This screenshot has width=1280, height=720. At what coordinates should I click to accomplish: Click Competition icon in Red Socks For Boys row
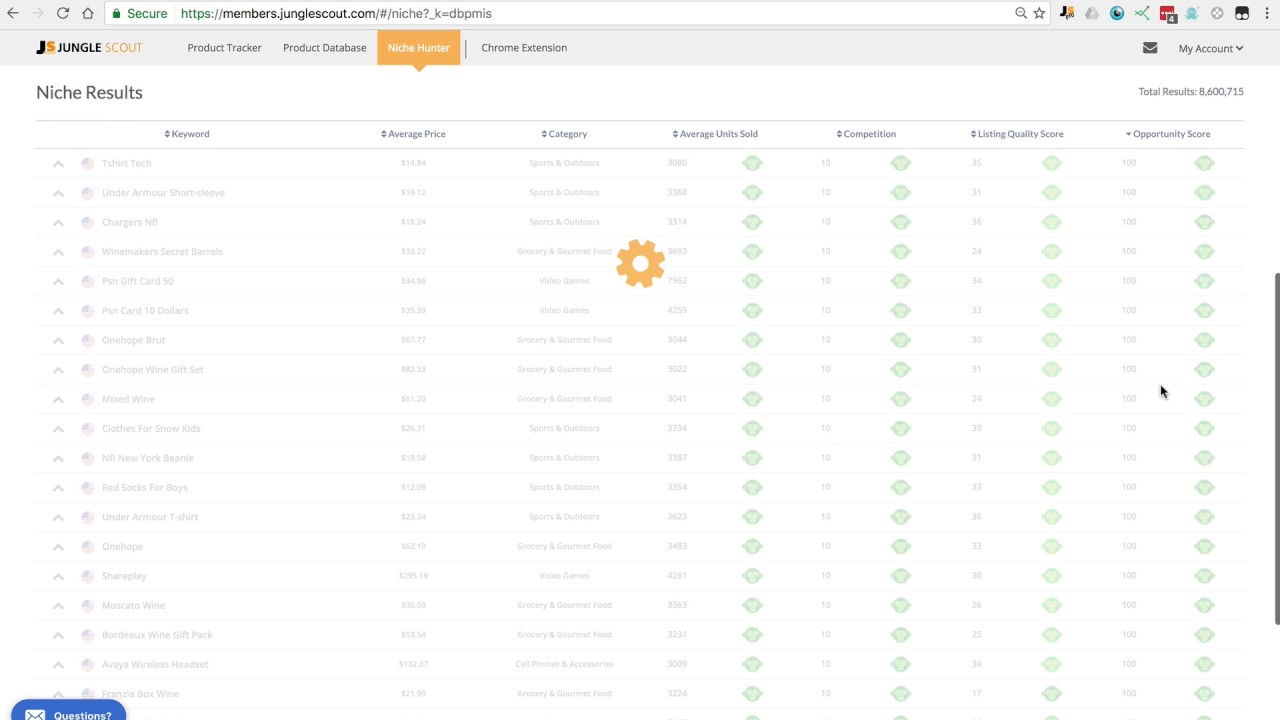tap(900, 487)
